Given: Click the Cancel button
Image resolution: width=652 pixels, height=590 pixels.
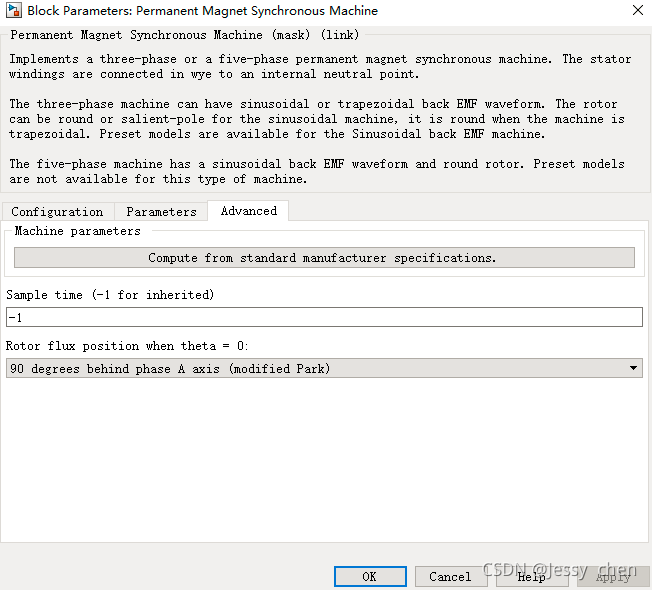Looking at the screenshot, I should coord(450,577).
